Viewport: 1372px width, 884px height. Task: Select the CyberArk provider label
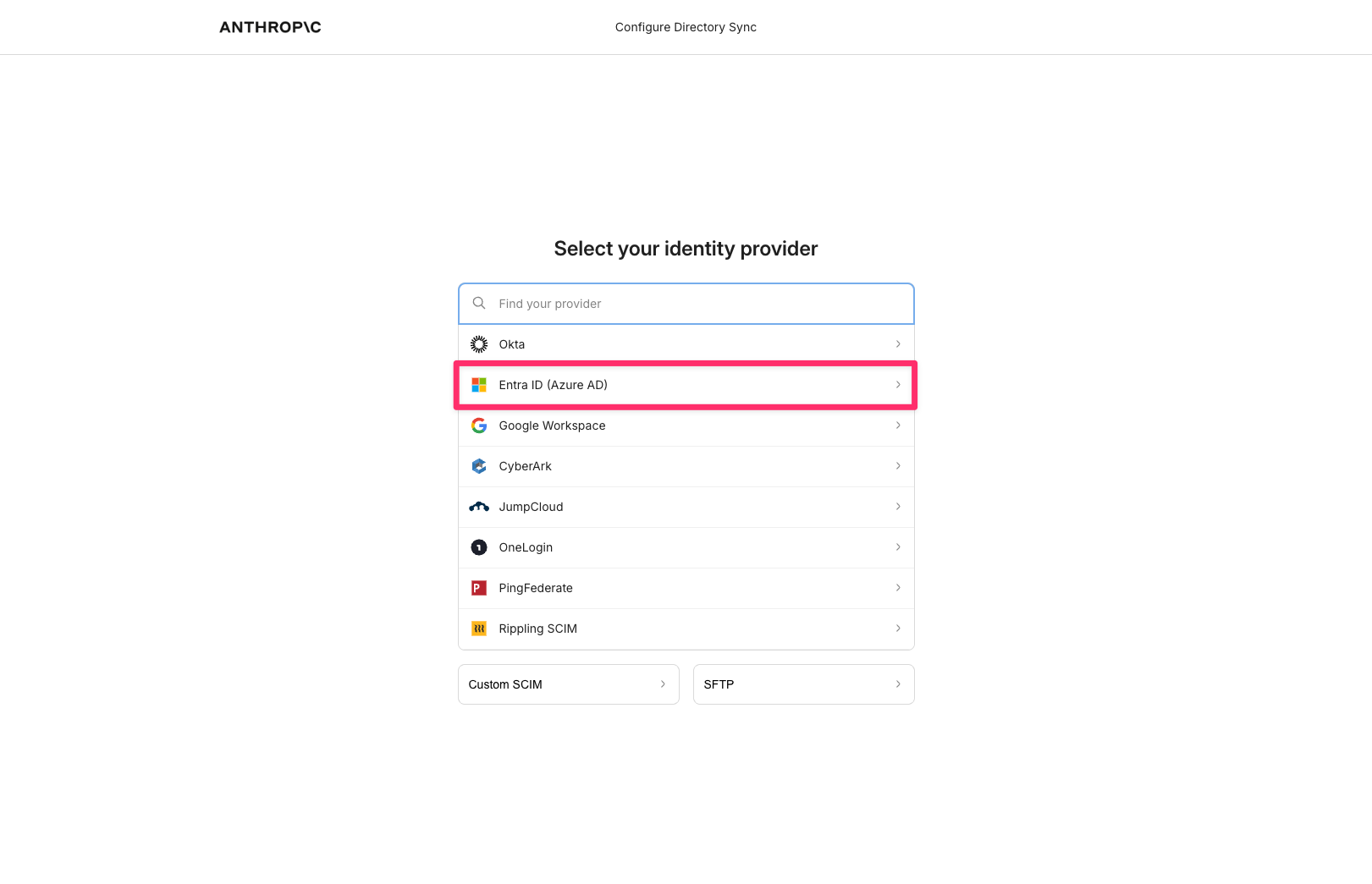(525, 466)
